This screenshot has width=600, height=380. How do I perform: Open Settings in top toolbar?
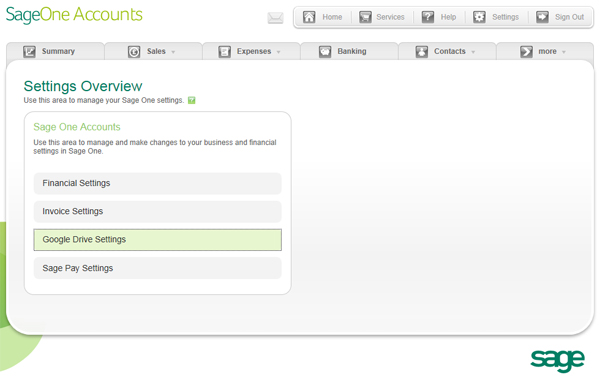click(x=505, y=17)
